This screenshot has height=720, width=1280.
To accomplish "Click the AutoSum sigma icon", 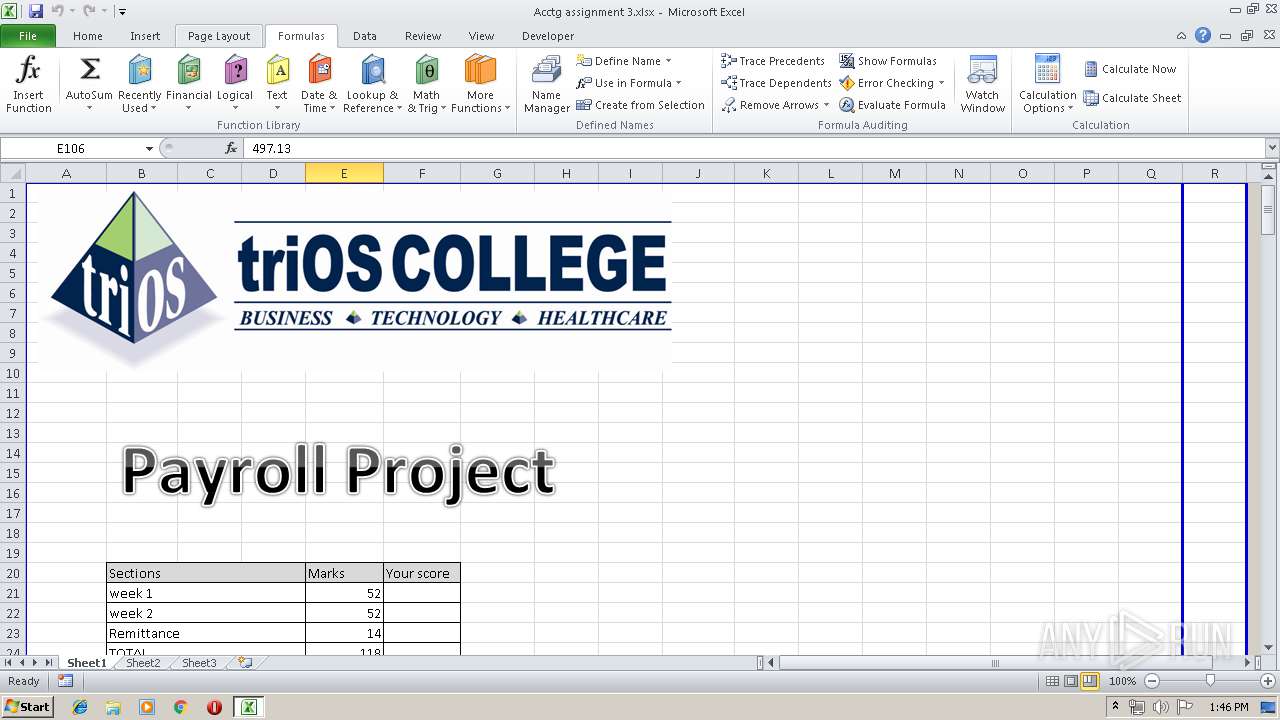I will [89, 70].
